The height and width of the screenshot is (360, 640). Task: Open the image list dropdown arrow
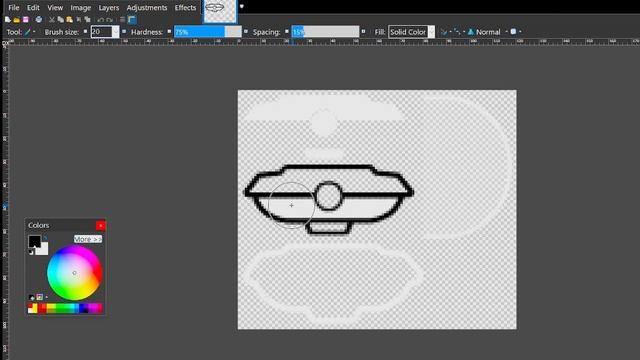(242, 6)
